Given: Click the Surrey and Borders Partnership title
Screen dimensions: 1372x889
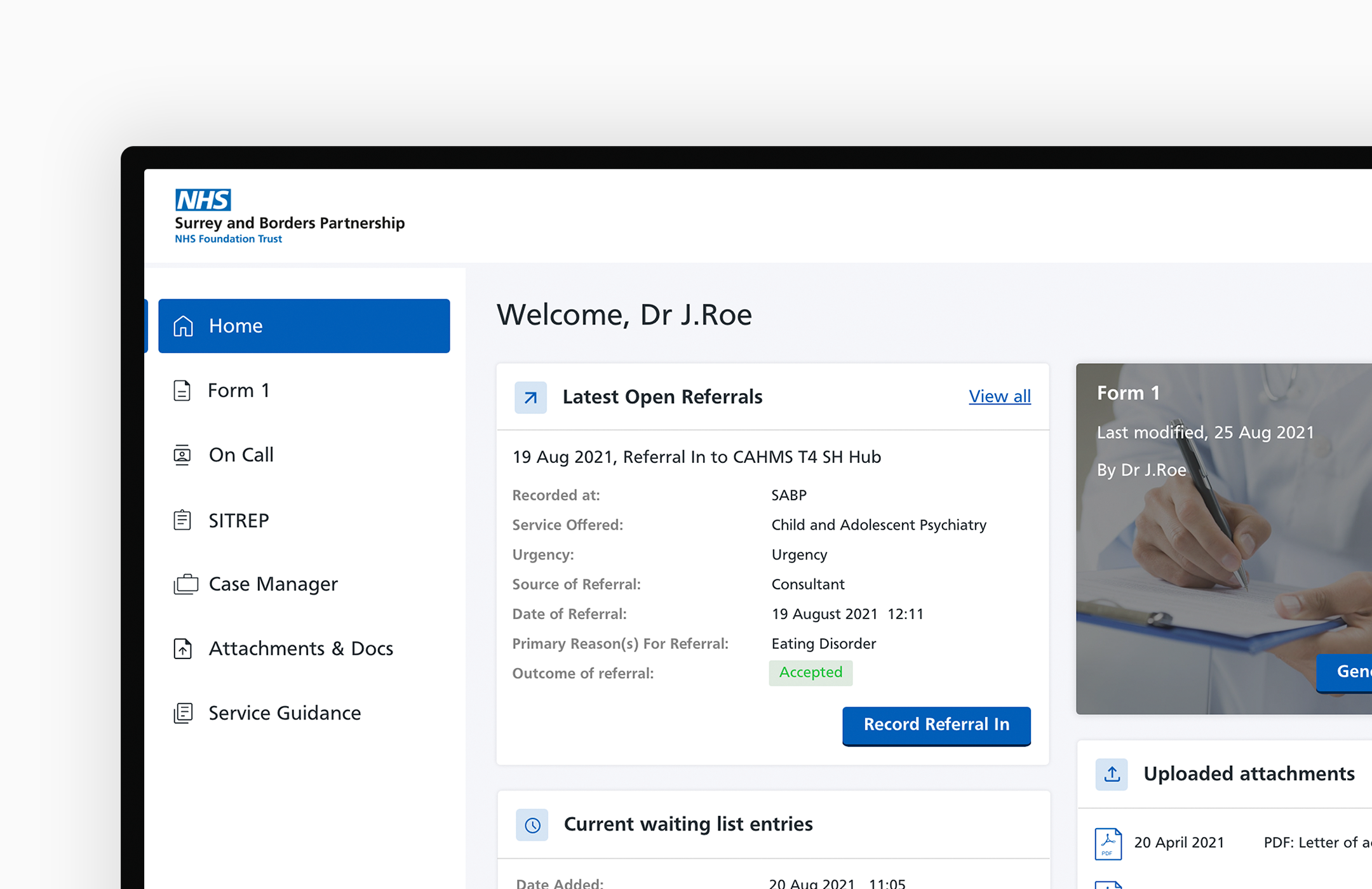Looking at the screenshot, I should point(290,223).
